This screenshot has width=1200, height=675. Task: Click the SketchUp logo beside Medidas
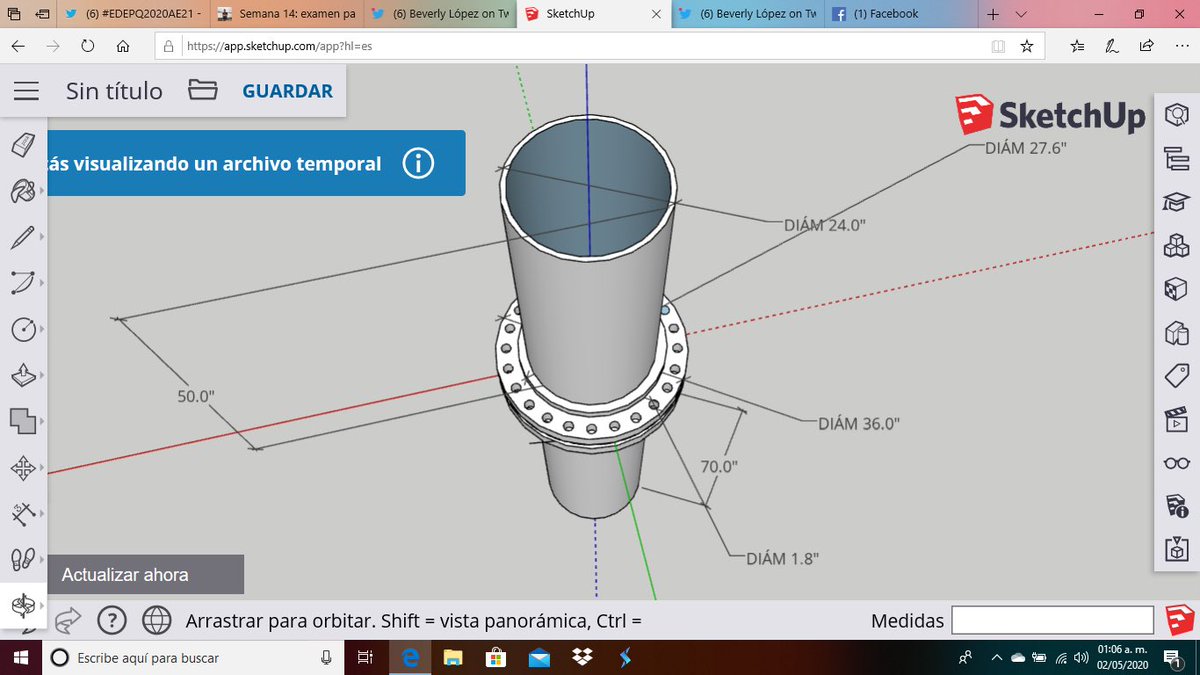click(1180, 620)
